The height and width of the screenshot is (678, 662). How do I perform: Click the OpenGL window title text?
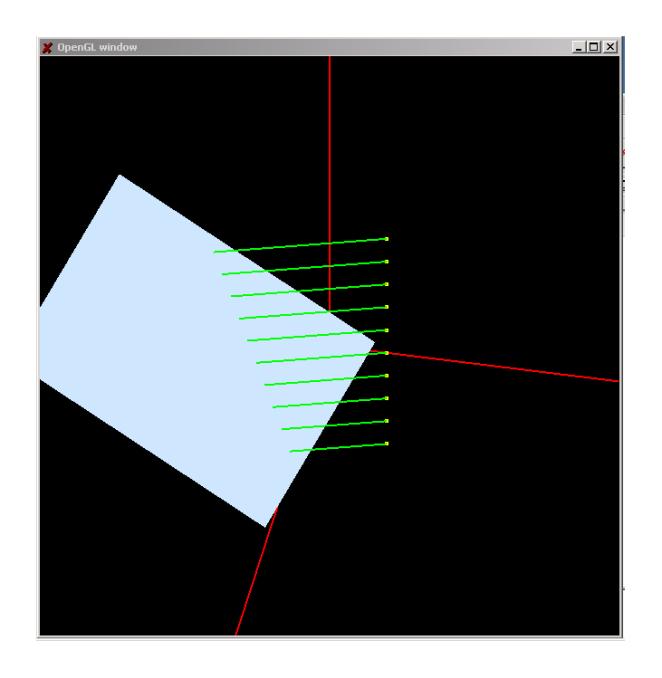(x=97, y=47)
